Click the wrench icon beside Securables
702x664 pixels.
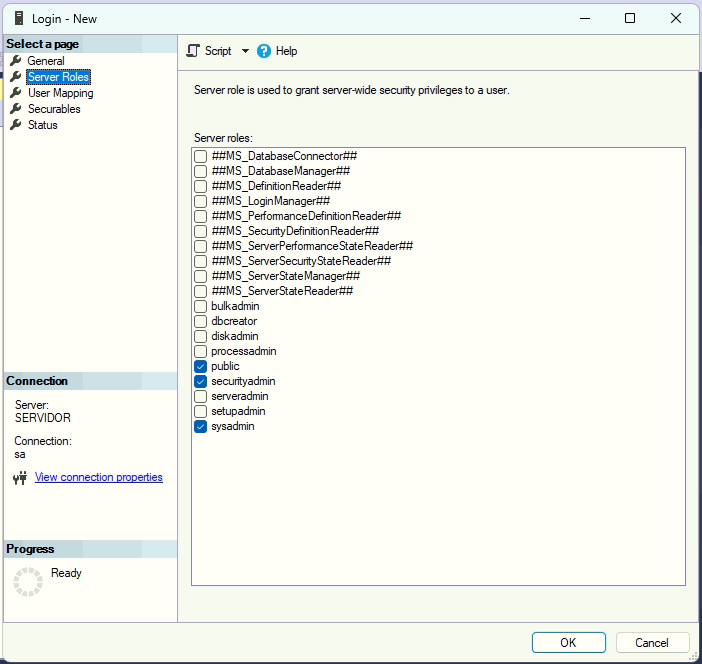16,109
